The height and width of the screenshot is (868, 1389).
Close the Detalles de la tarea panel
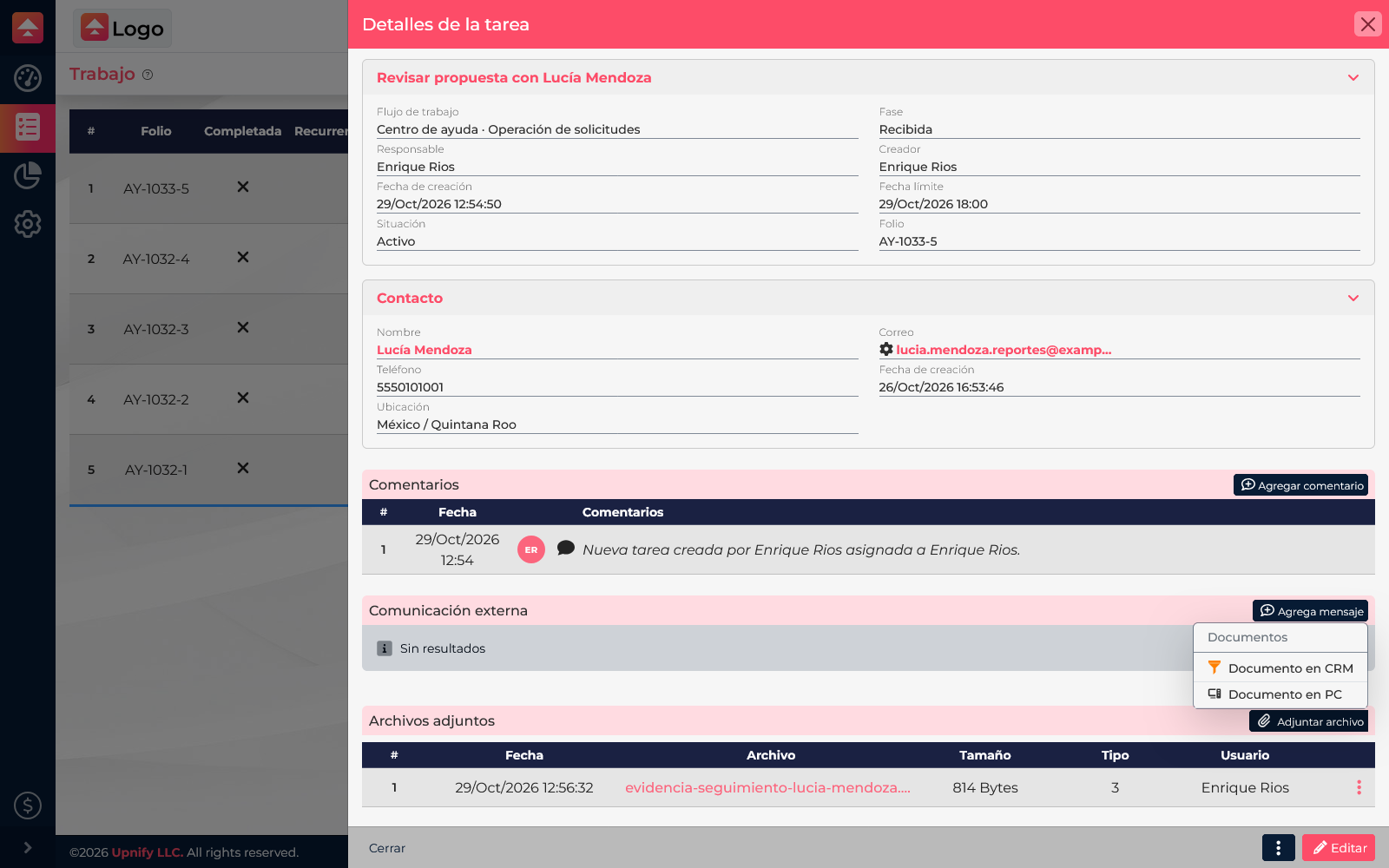1367,24
